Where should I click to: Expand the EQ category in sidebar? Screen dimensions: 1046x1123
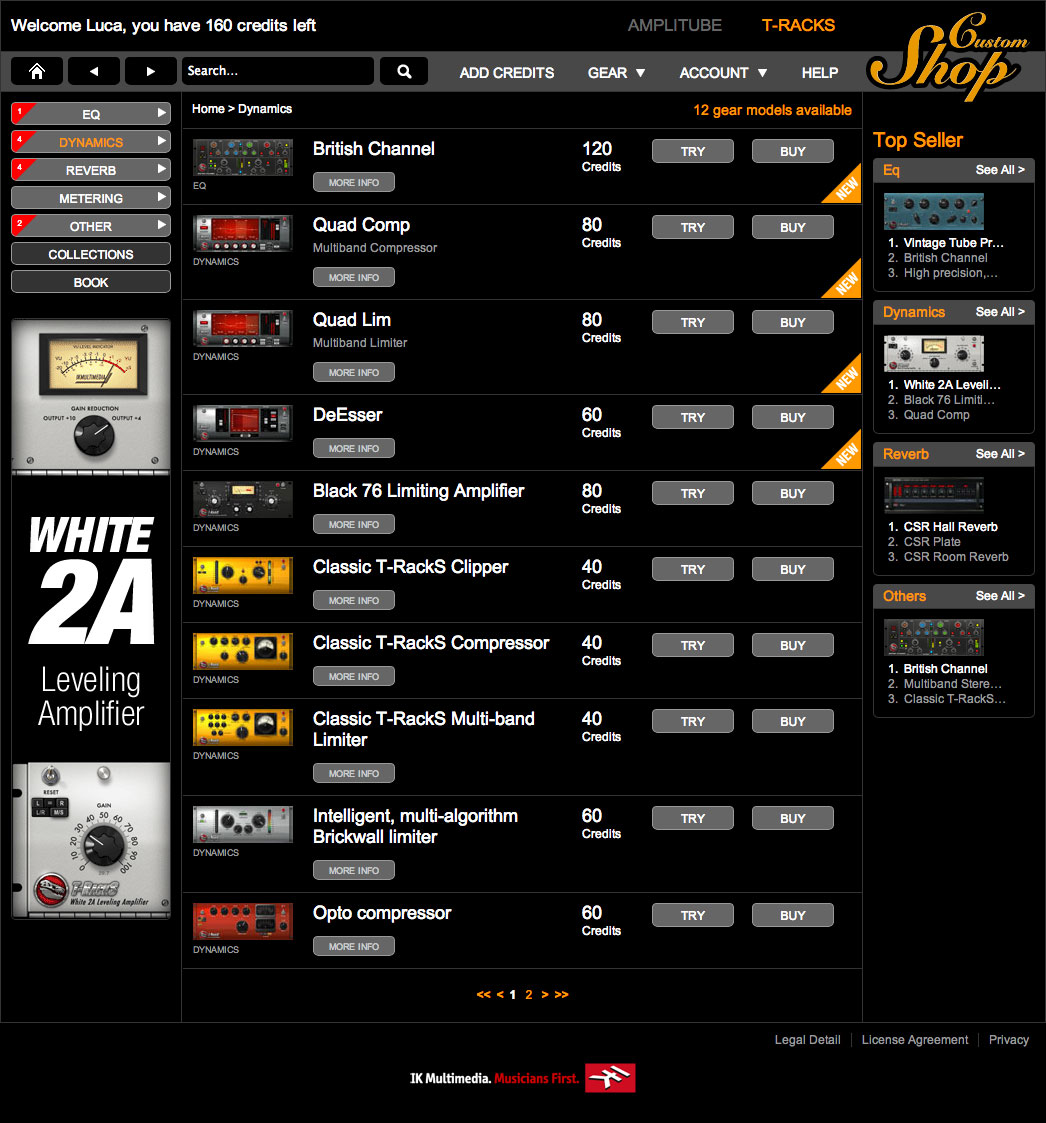91,114
